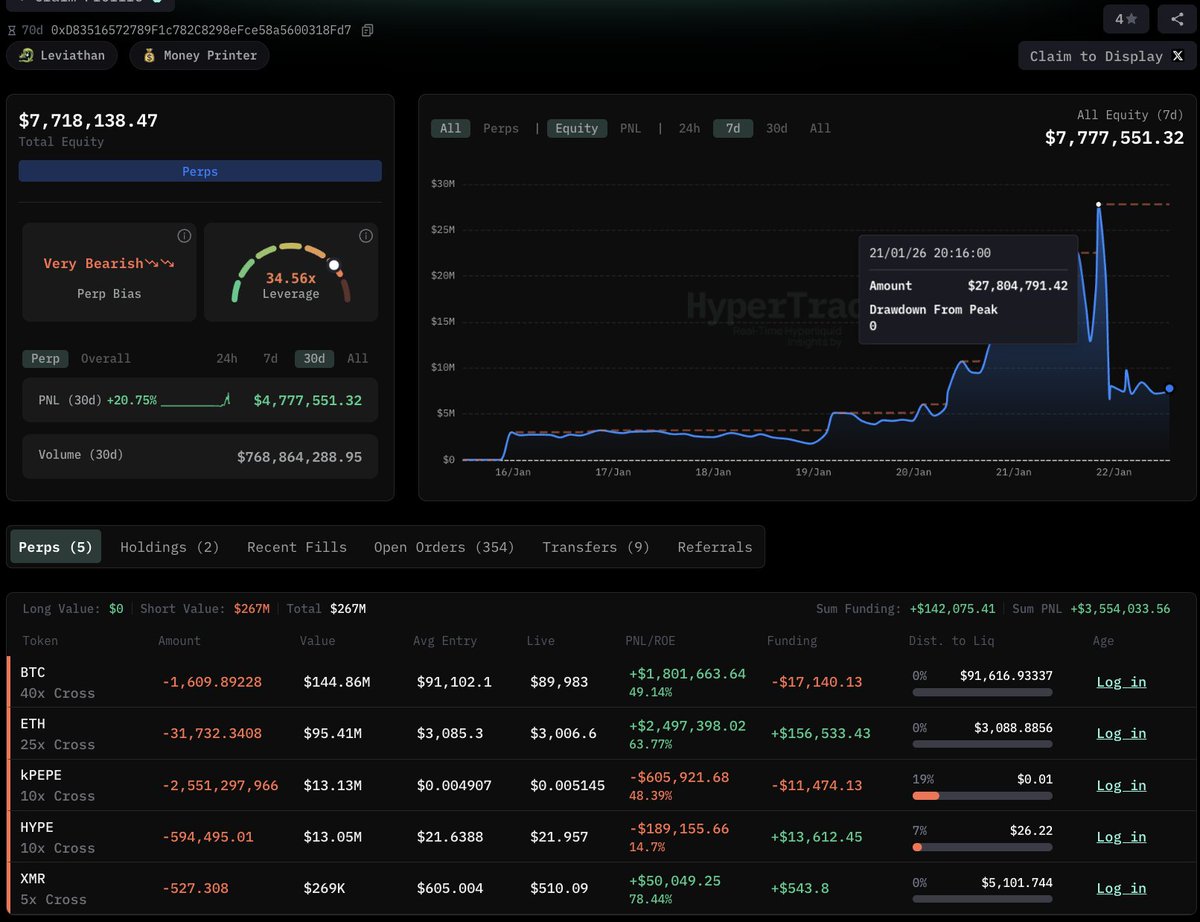Select 24h range on the equity chart

(x=689, y=128)
